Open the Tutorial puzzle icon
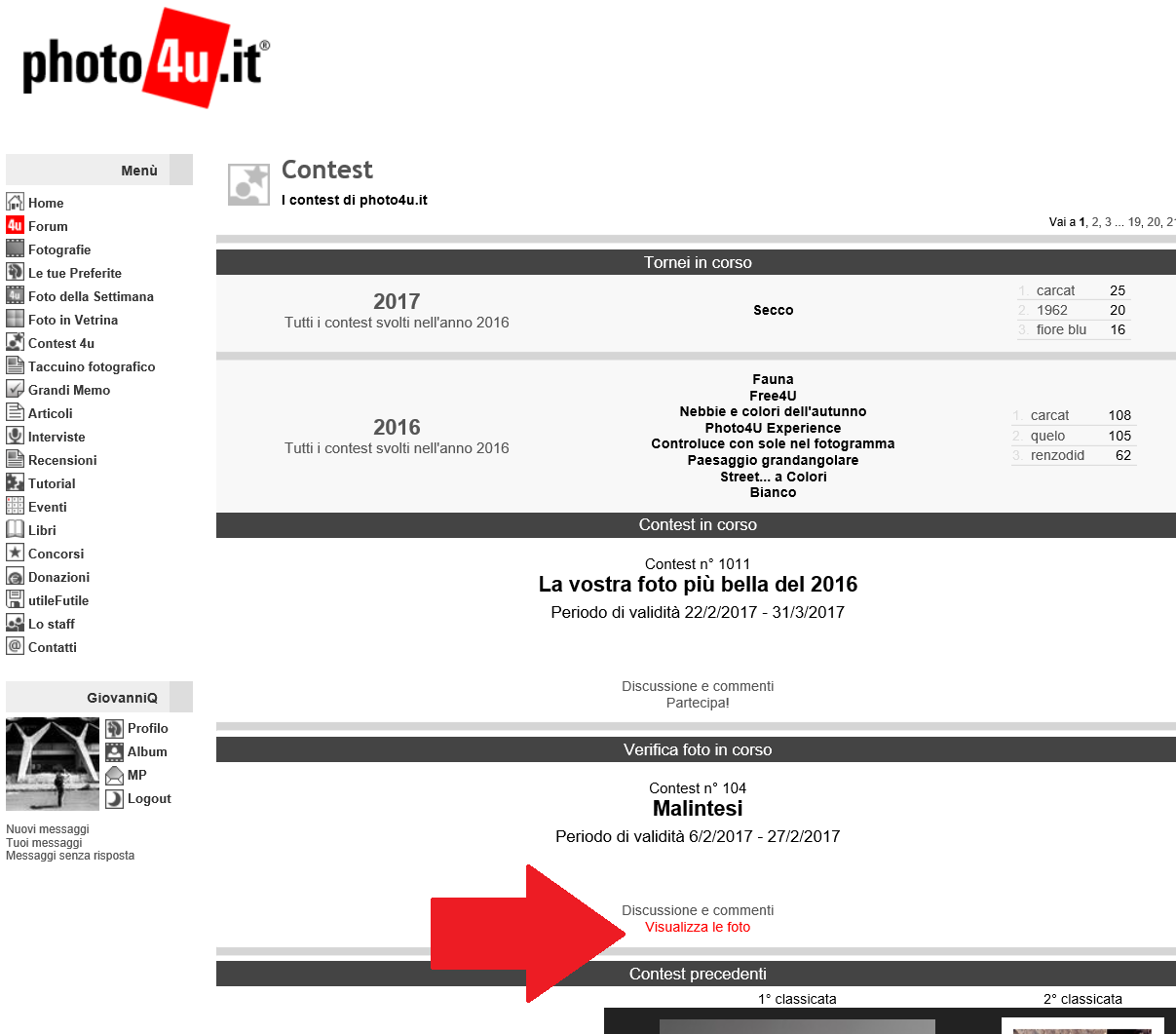Image resolution: width=1176 pixels, height=1034 pixels. (x=15, y=482)
